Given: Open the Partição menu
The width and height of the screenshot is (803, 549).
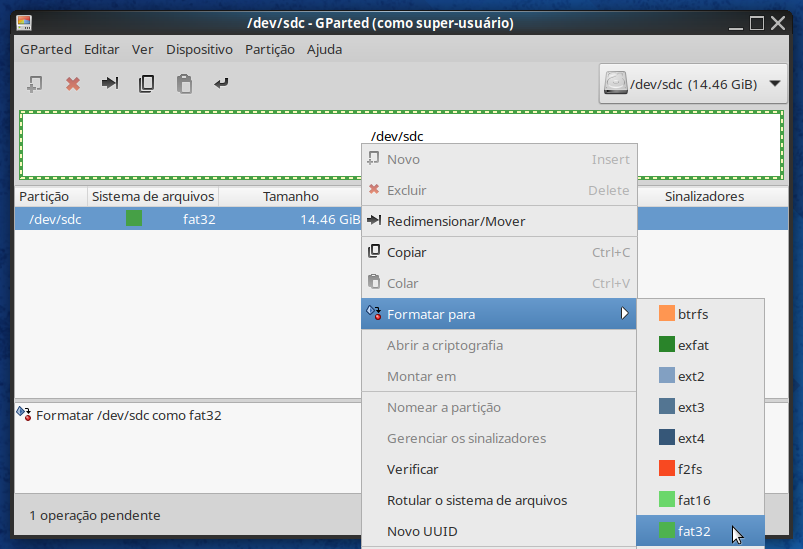Looking at the screenshot, I should point(270,50).
